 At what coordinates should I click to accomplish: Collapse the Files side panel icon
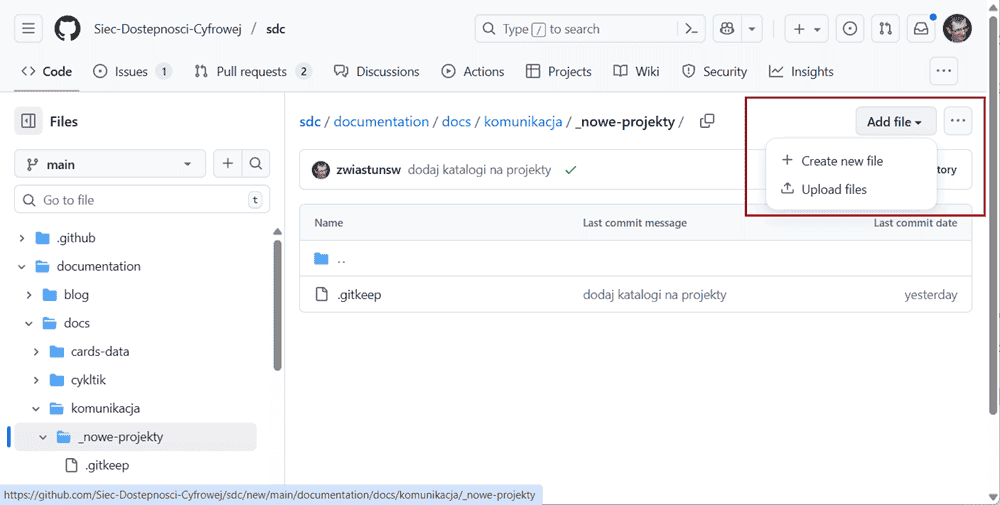[29, 121]
